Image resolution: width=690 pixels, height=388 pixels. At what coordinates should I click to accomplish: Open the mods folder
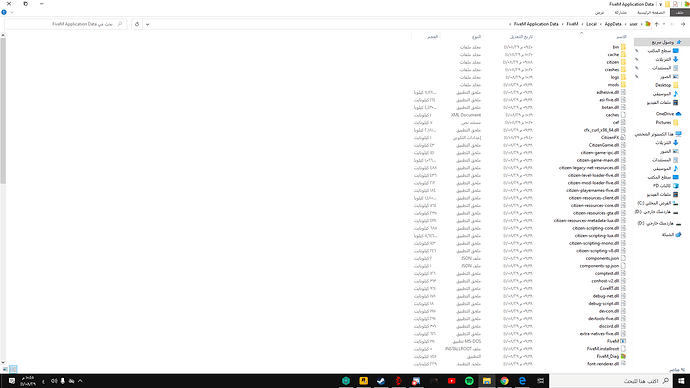click(617, 84)
